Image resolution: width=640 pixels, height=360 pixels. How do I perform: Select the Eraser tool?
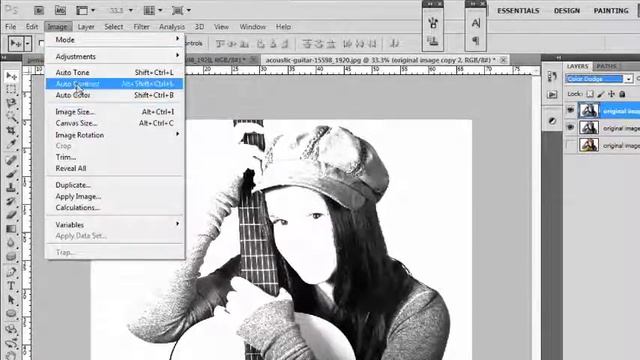pyautogui.click(x=11, y=215)
